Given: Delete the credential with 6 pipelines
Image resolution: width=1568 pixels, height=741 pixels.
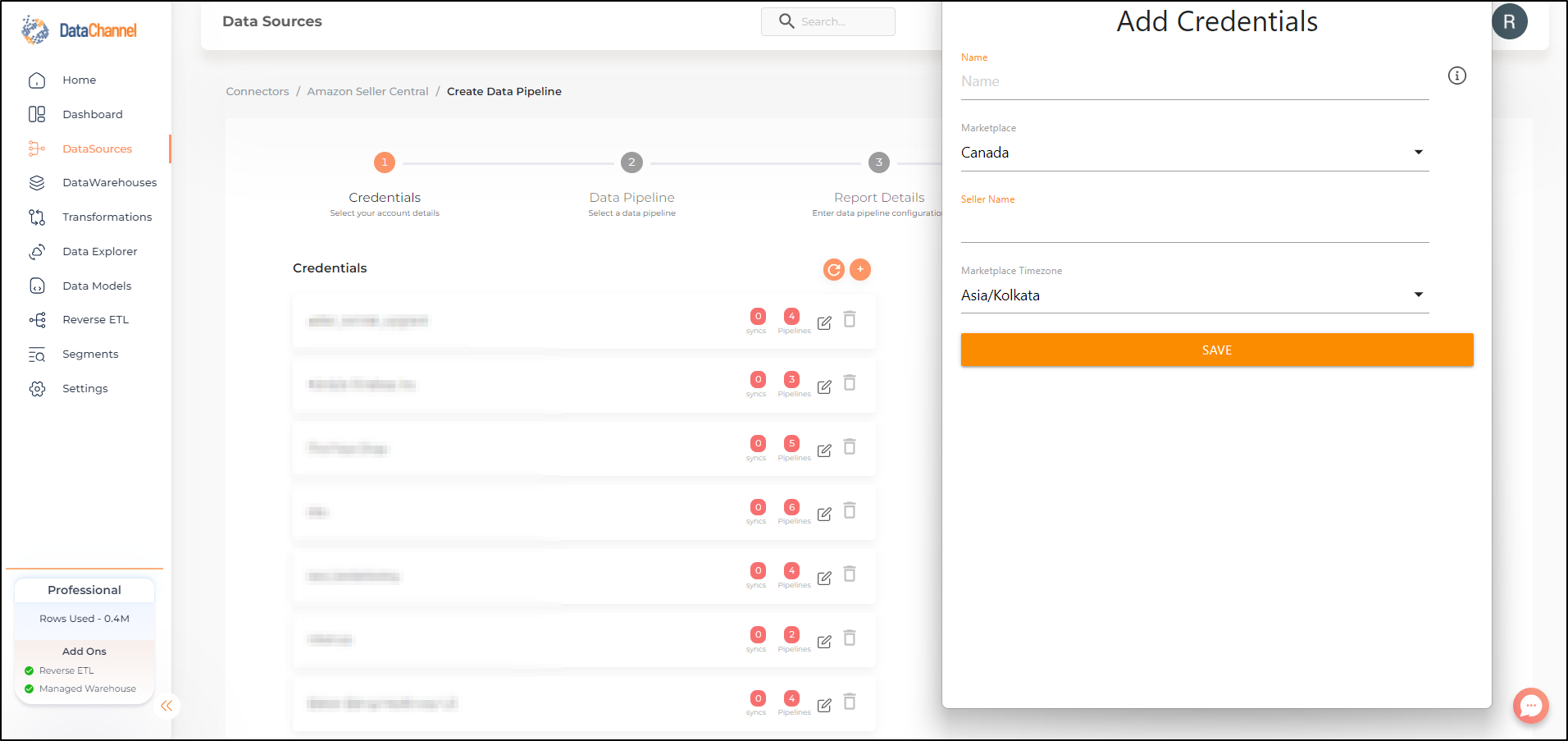Looking at the screenshot, I should tap(850, 511).
